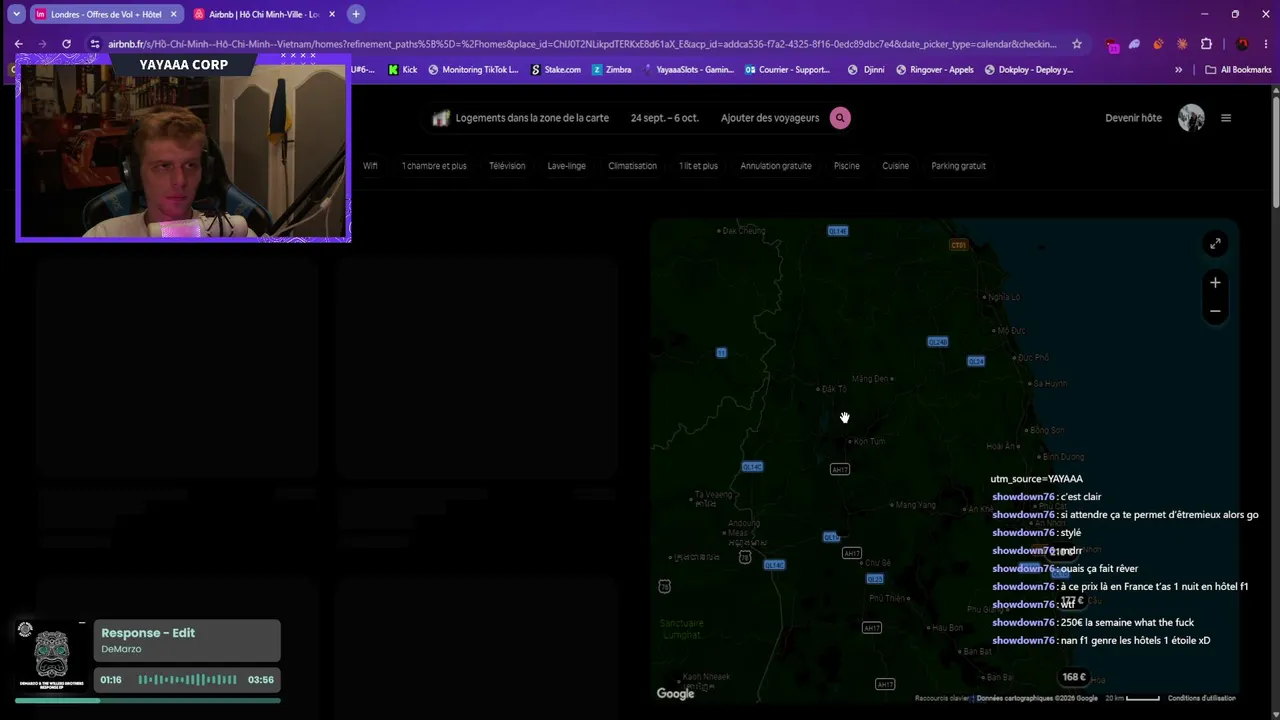Viewport: 1280px width, 720px height.
Task: Click the pink Airbnb search button
Action: click(840, 118)
